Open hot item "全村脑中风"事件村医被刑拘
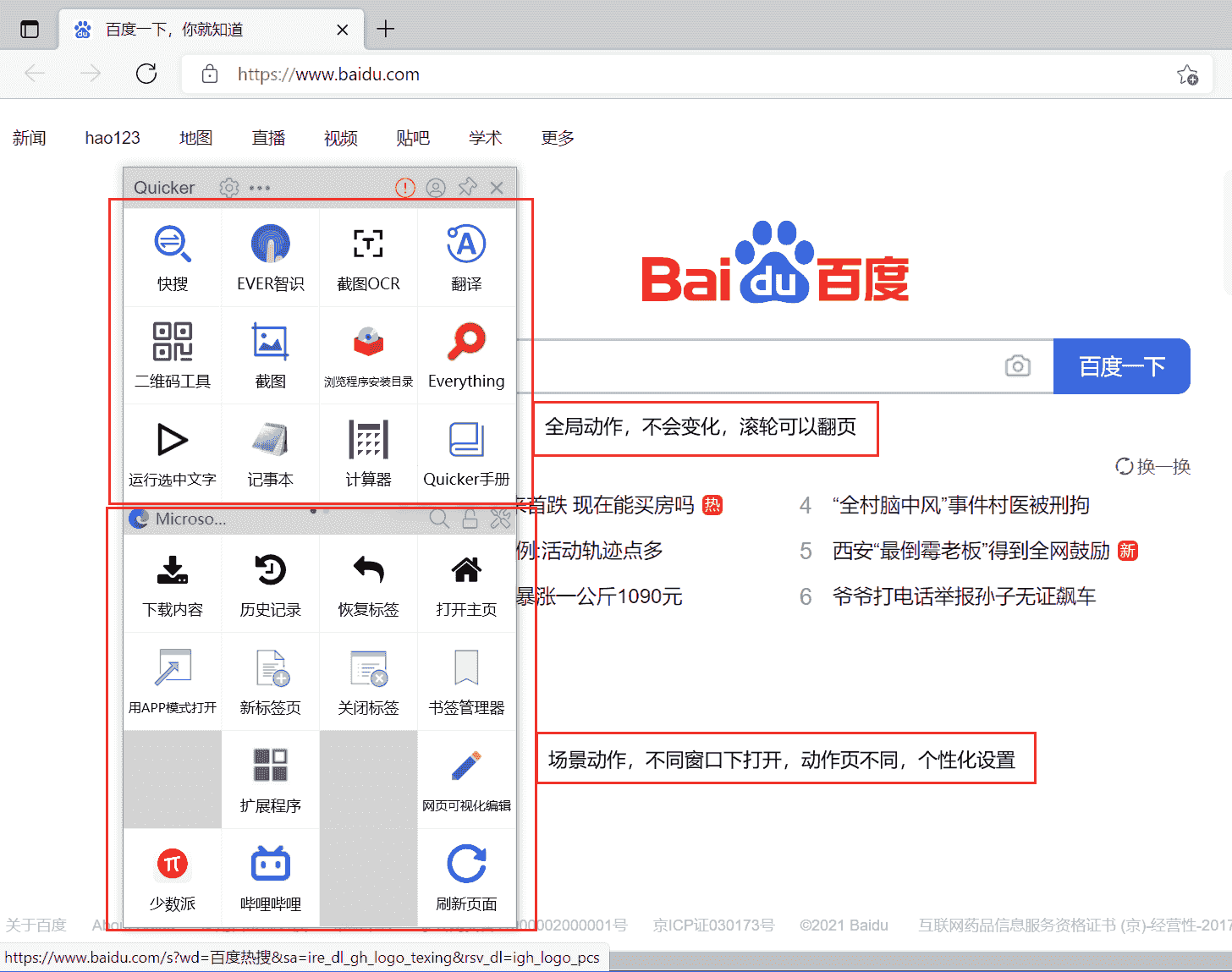Screen dimensions: 1232x972 click(961, 505)
